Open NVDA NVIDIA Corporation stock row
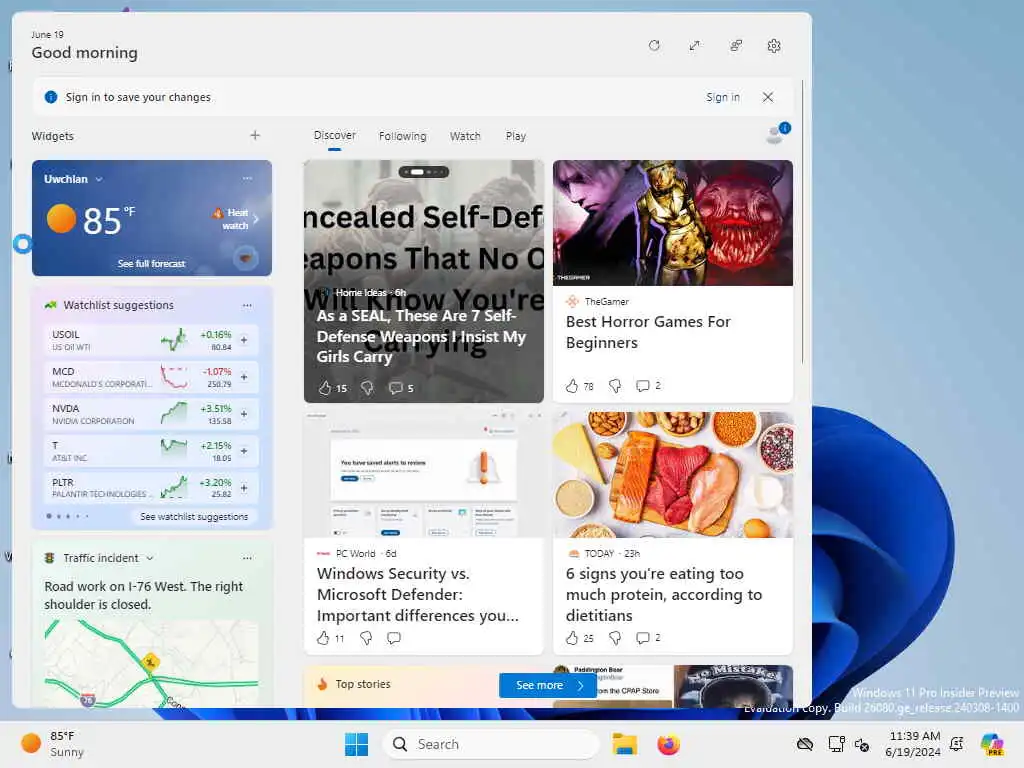Viewport: 1024px width, 768px height. pos(152,414)
